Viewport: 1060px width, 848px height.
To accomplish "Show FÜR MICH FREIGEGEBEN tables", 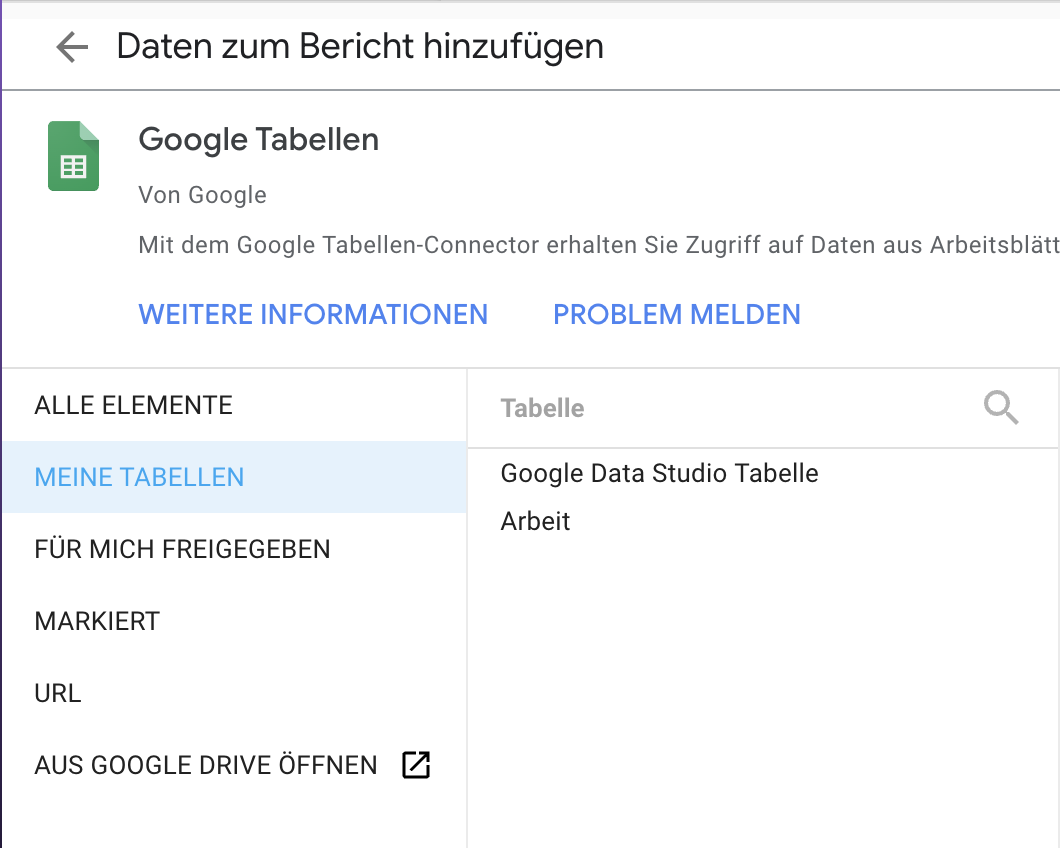I will (183, 549).
